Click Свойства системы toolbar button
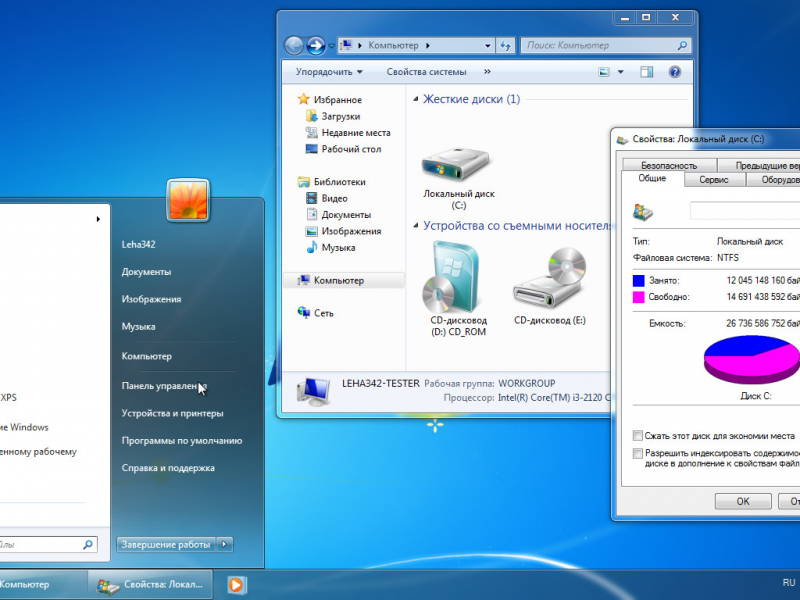The width and height of the screenshot is (800, 600). click(426, 72)
